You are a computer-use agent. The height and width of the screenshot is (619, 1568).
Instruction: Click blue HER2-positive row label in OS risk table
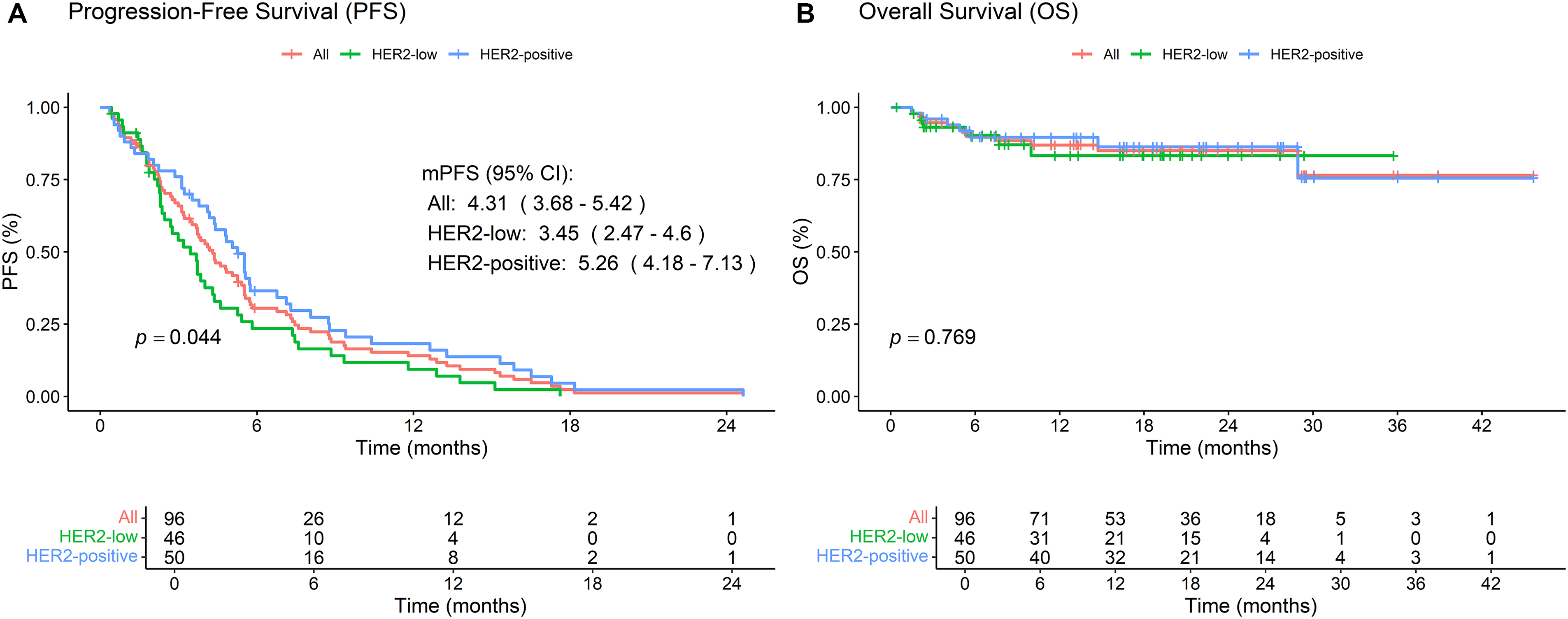(872, 556)
